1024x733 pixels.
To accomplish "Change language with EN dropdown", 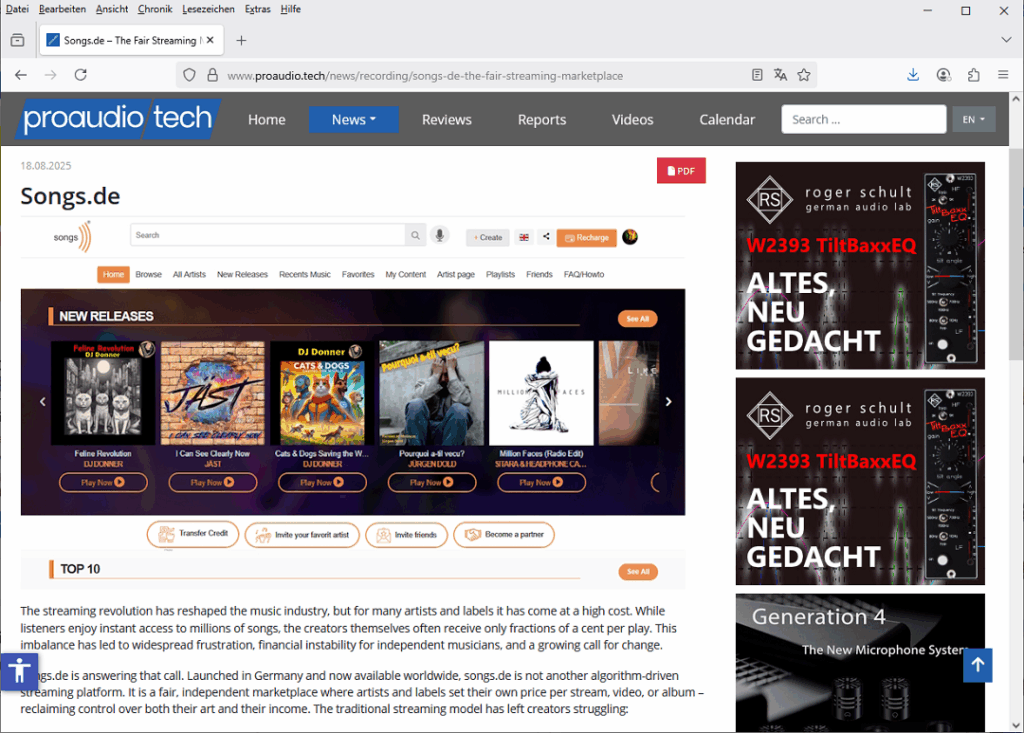I will coord(974,120).
